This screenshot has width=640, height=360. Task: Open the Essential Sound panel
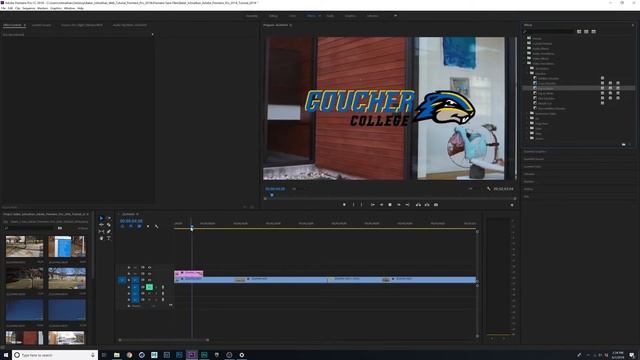click(534, 159)
